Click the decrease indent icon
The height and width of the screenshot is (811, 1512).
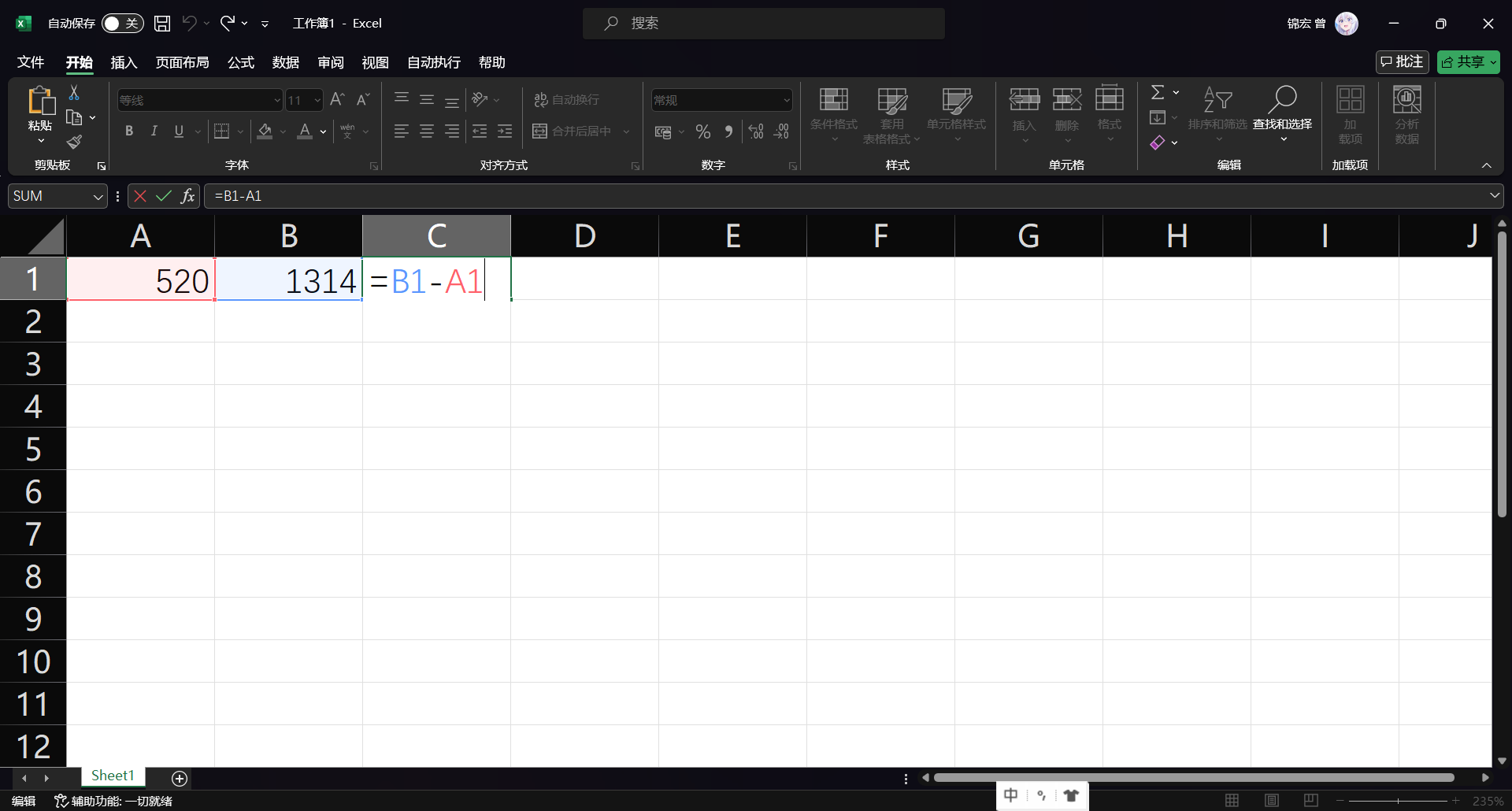[480, 131]
